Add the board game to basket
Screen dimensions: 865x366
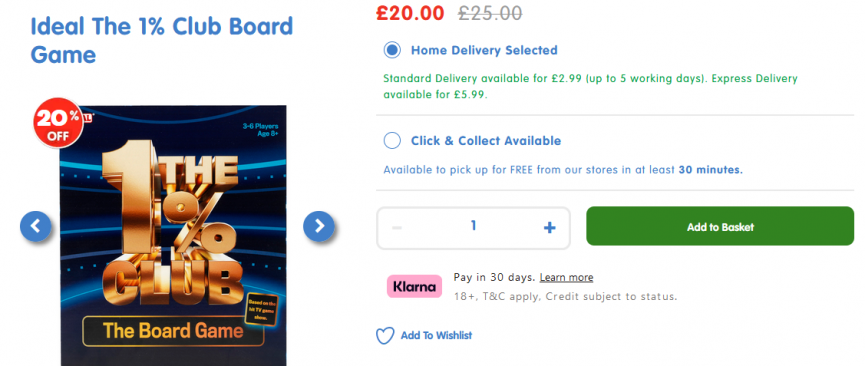(x=720, y=226)
